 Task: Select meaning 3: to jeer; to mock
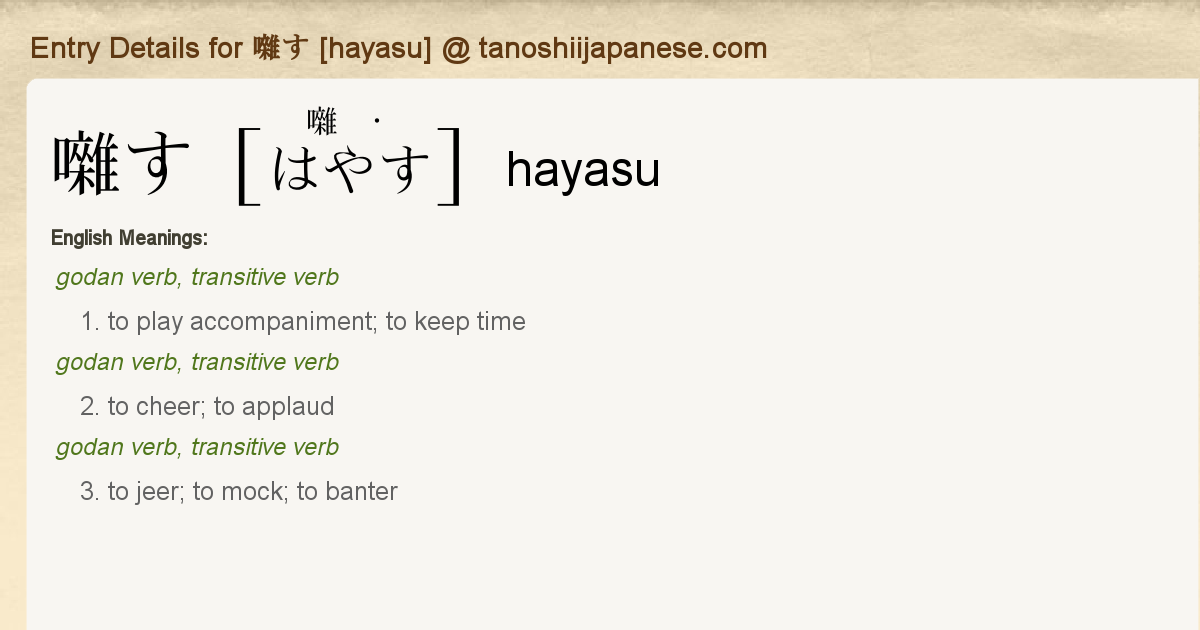[x=239, y=491]
